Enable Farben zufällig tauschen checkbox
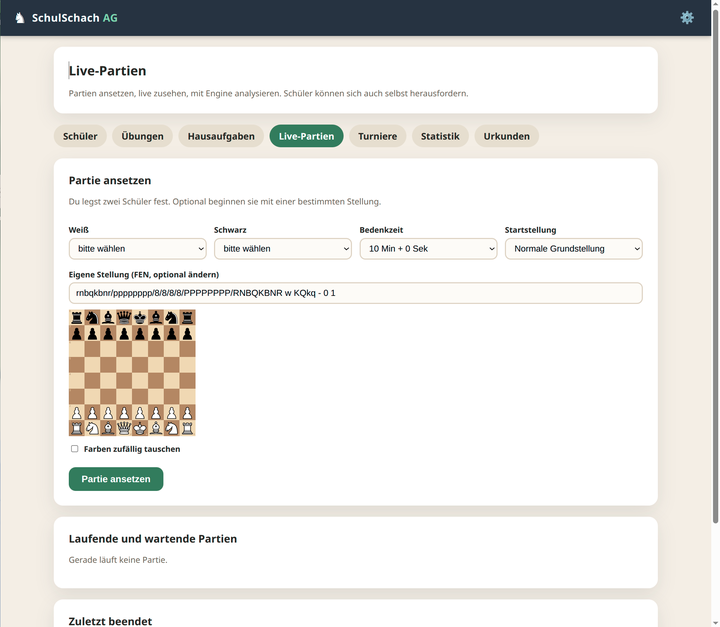 click(x=74, y=449)
